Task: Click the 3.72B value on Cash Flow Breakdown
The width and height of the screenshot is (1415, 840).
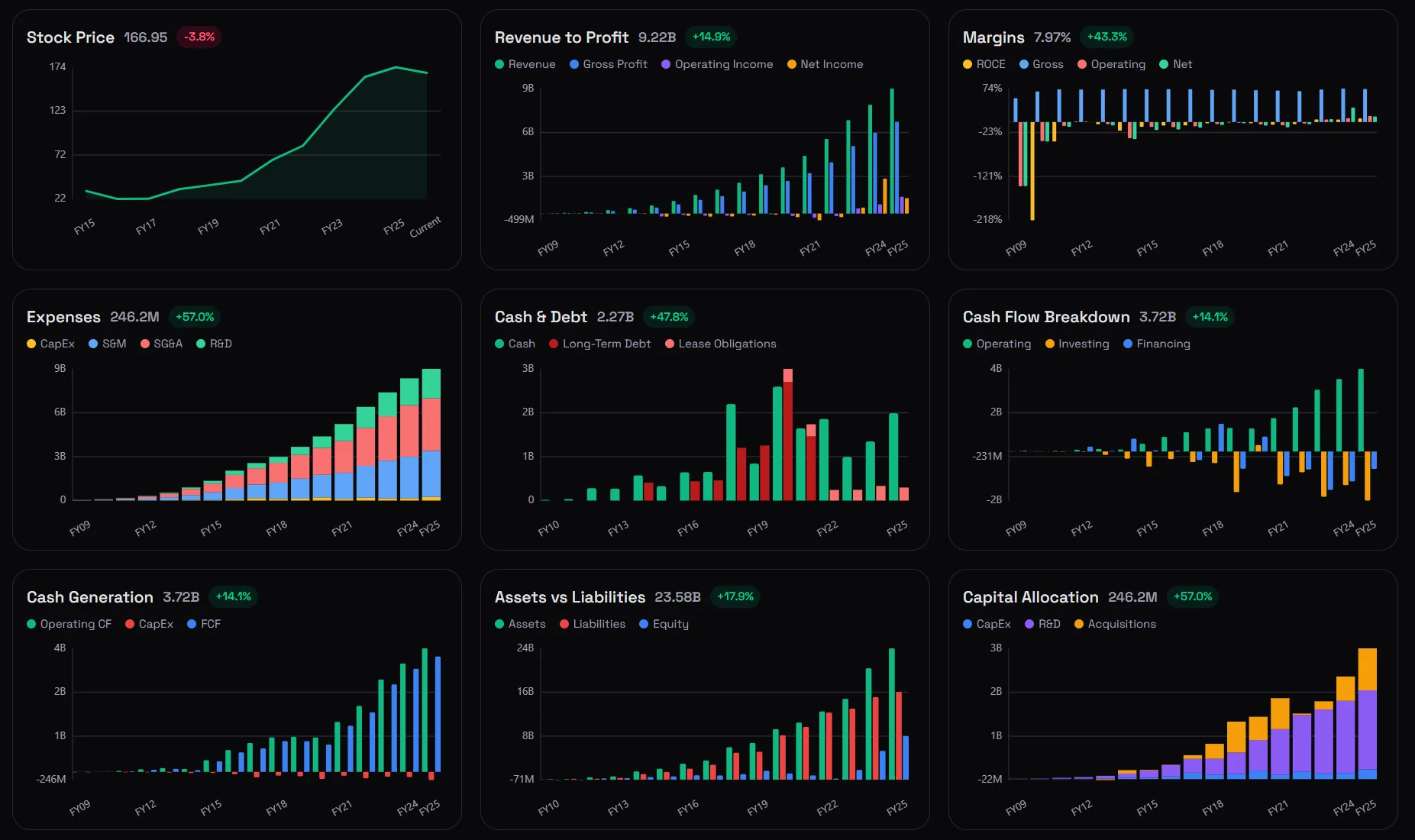Action: pos(1158,317)
